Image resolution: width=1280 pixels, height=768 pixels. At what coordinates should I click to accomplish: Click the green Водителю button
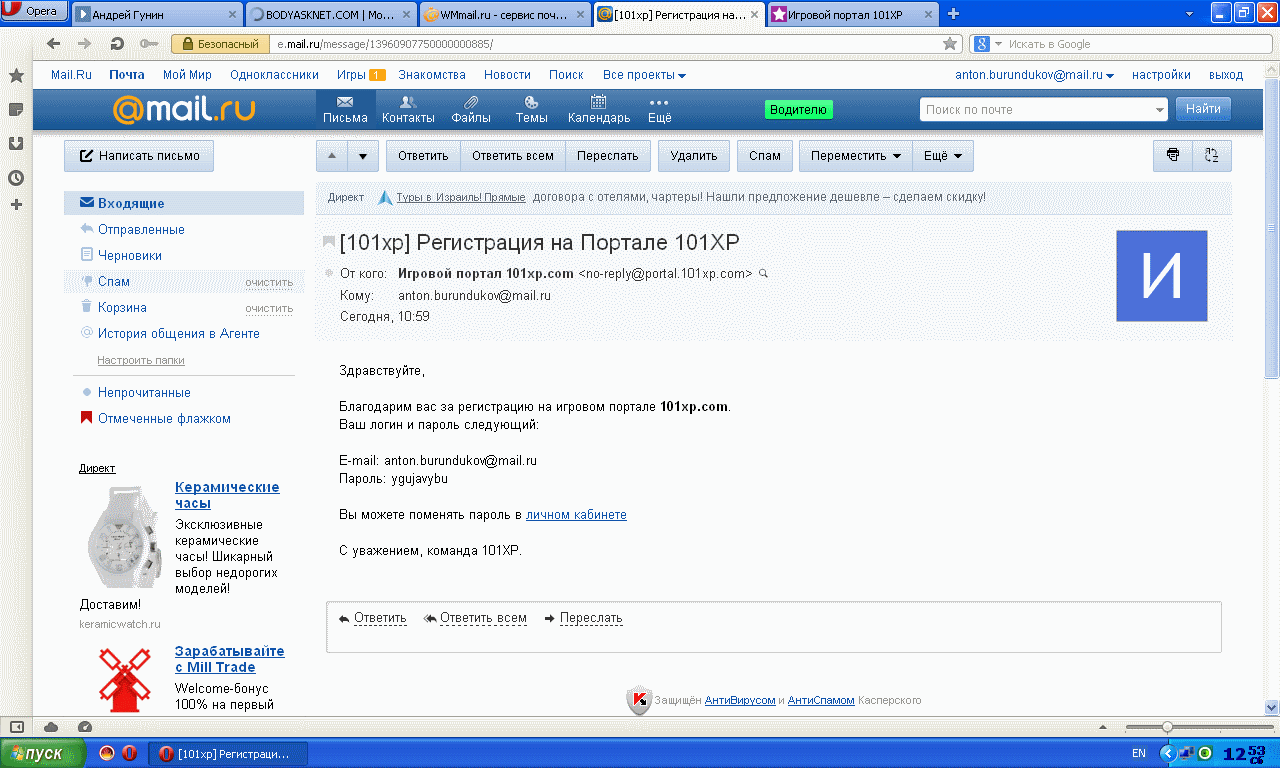798,110
